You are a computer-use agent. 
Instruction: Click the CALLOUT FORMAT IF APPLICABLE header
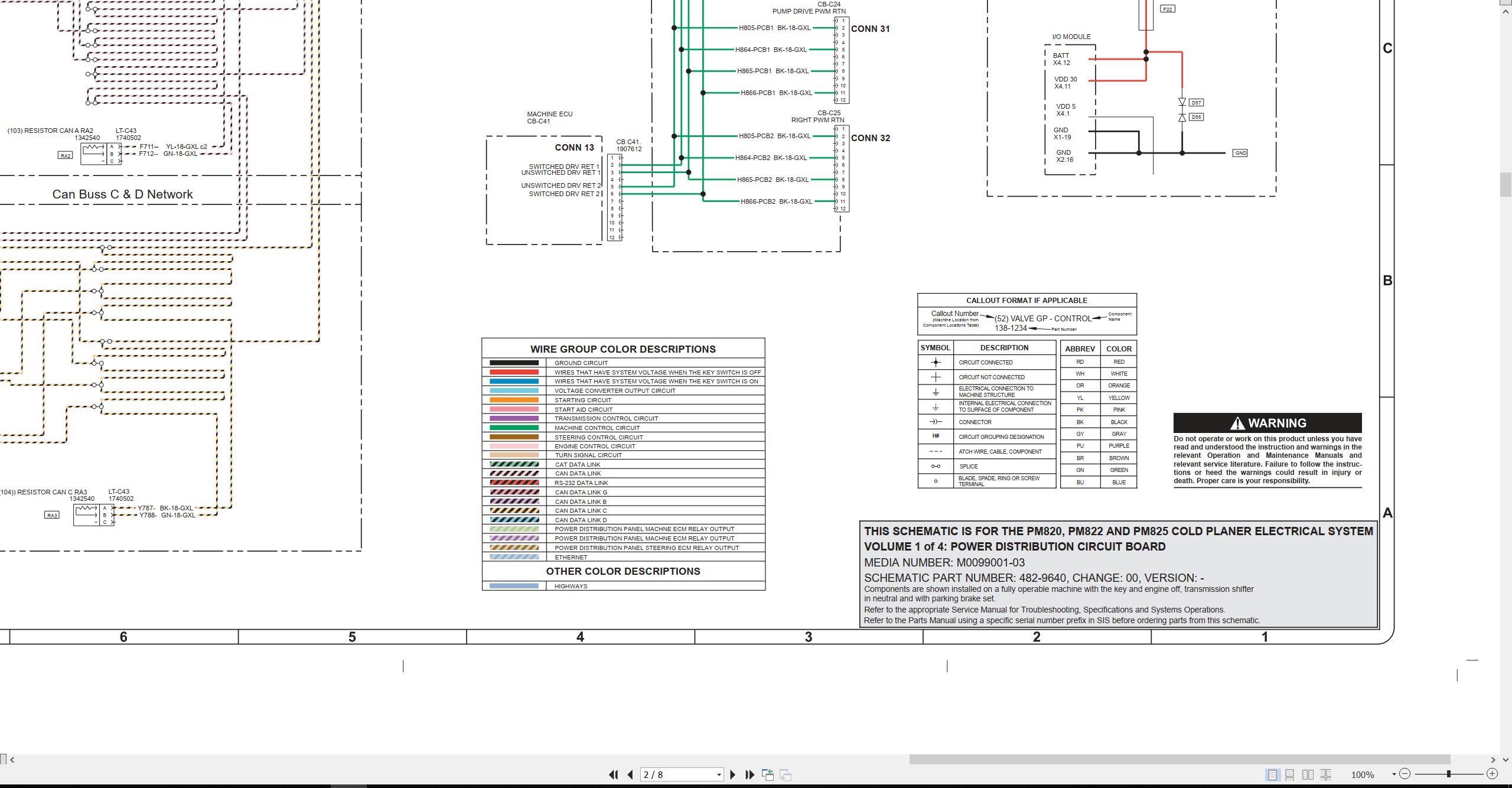click(x=1027, y=300)
